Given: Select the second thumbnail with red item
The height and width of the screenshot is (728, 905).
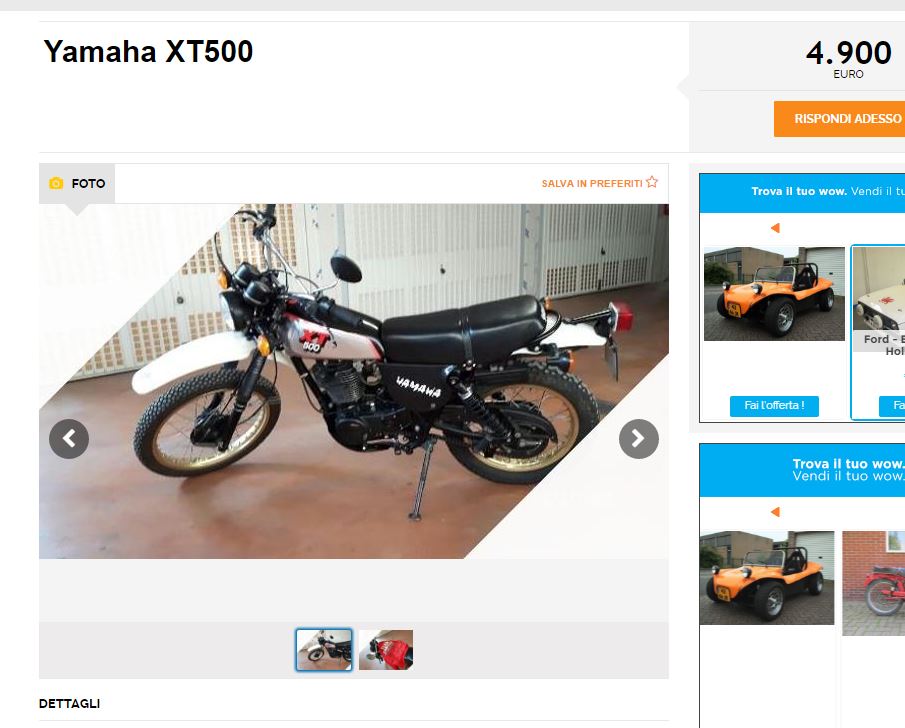Looking at the screenshot, I should pos(386,650).
